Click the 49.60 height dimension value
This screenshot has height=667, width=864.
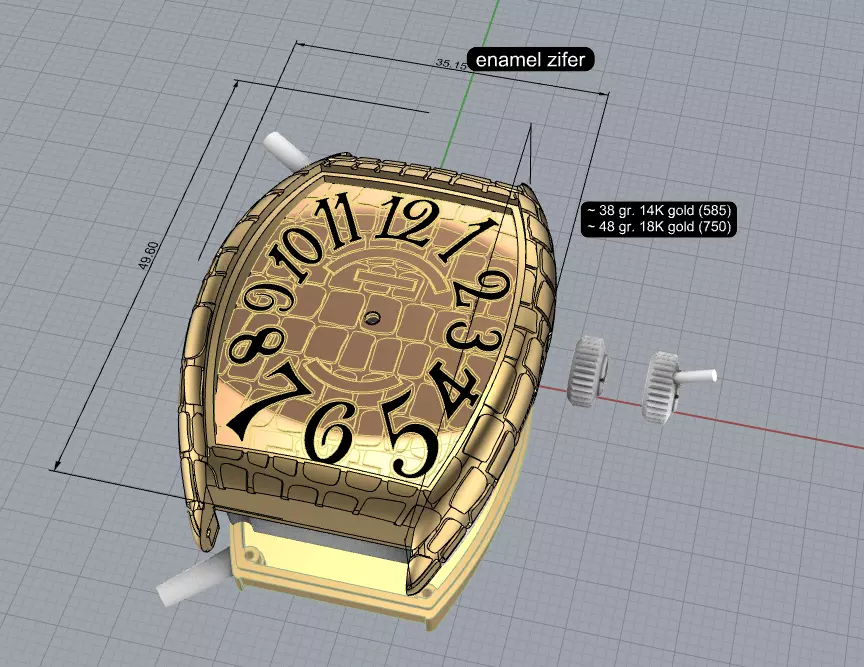[x=148, y=256]
